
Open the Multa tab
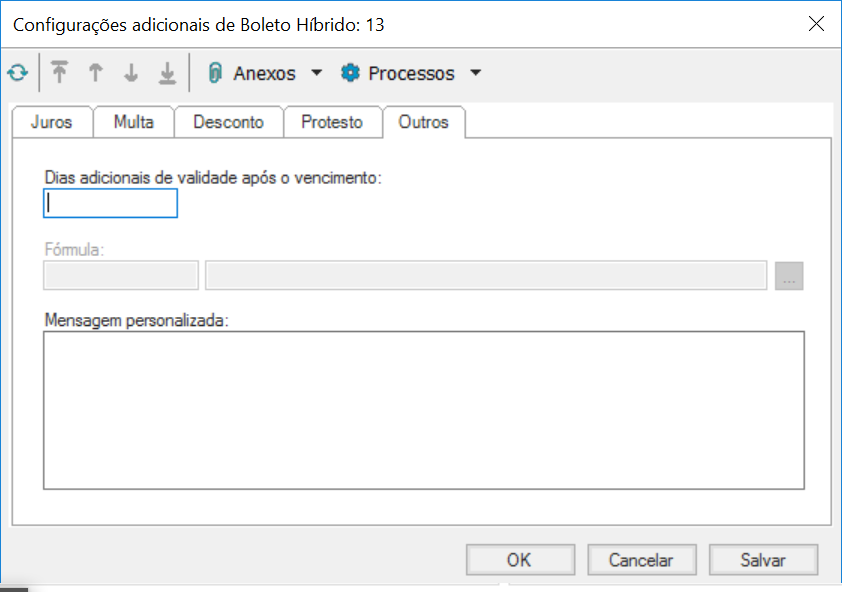134,122
